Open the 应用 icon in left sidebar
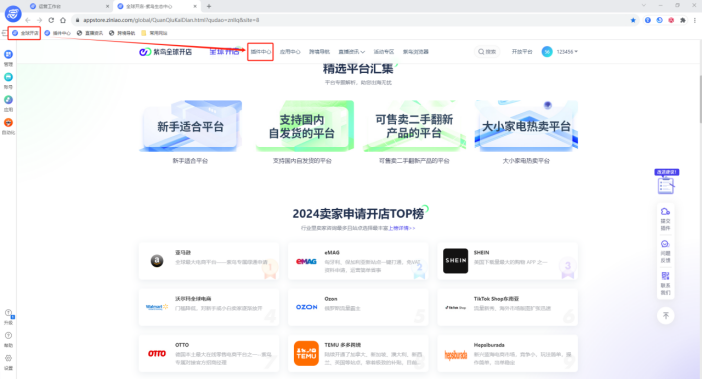 8,100
